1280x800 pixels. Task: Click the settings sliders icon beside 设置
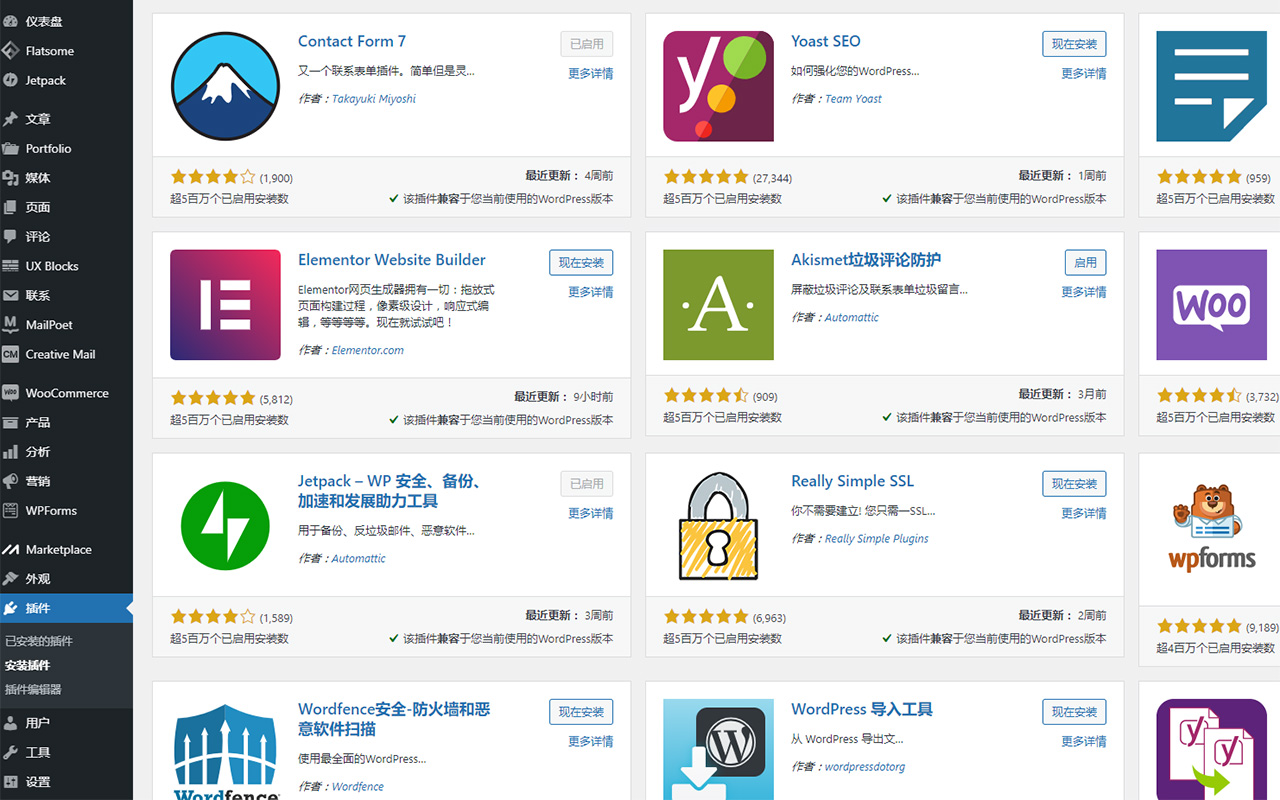click(x=10, y=782)
